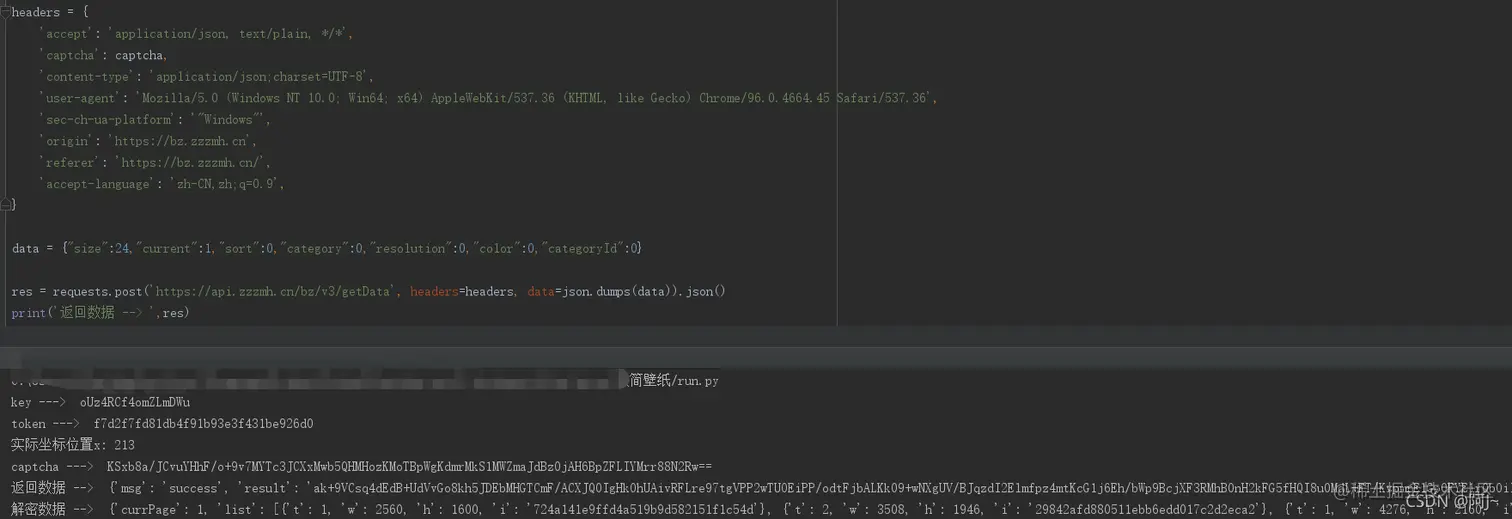Click the 'sec-ch-ua-platform' header line
This screenshot has height=519, width=1512.
coord(155,120)
